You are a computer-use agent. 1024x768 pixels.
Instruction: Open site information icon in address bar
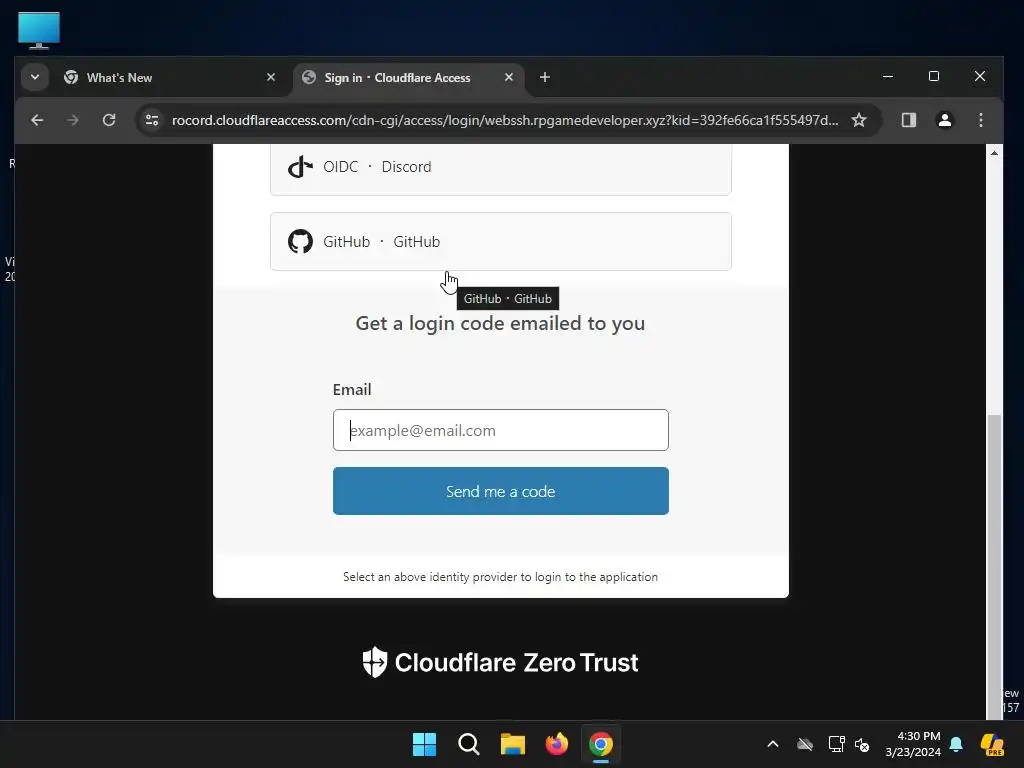[152, 120]
